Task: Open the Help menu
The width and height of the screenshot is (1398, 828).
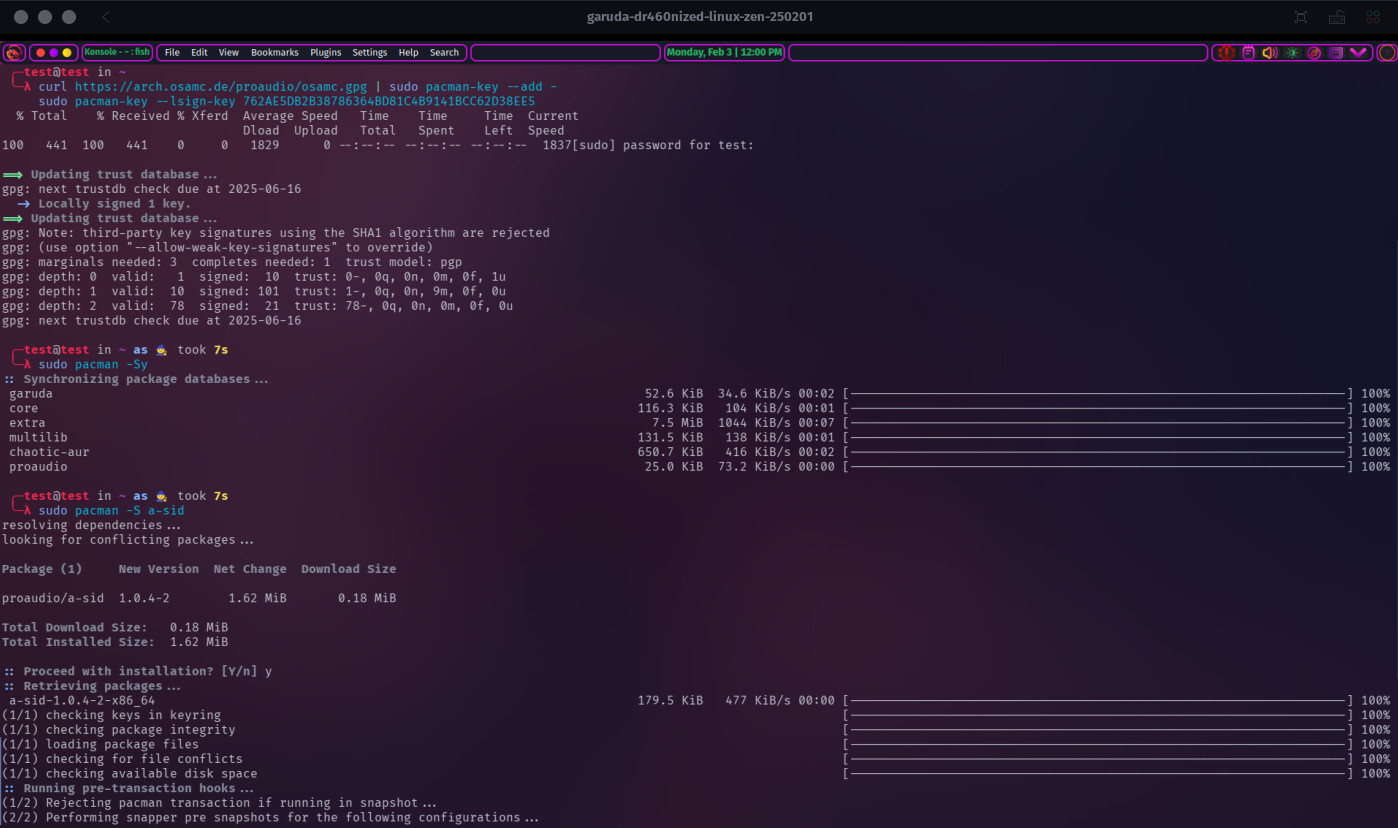Action: pyautogui.click(x=408, y=53)
